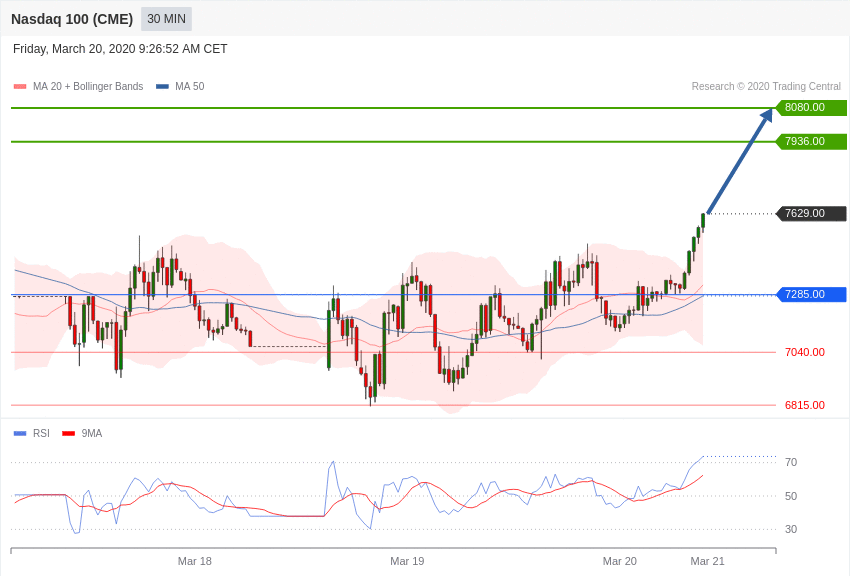Select the Mar 20 date marker
The width and height of the screenshot is (850, 576).
tap(620, 561)
